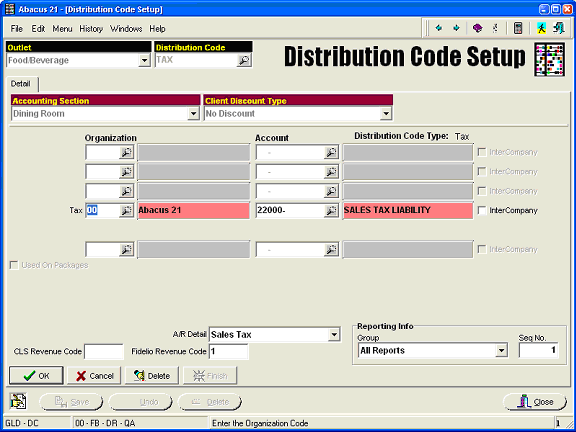Expand the Accounting Section dropdown
Screen dimensions: 576x432
[x=193, y=114]
